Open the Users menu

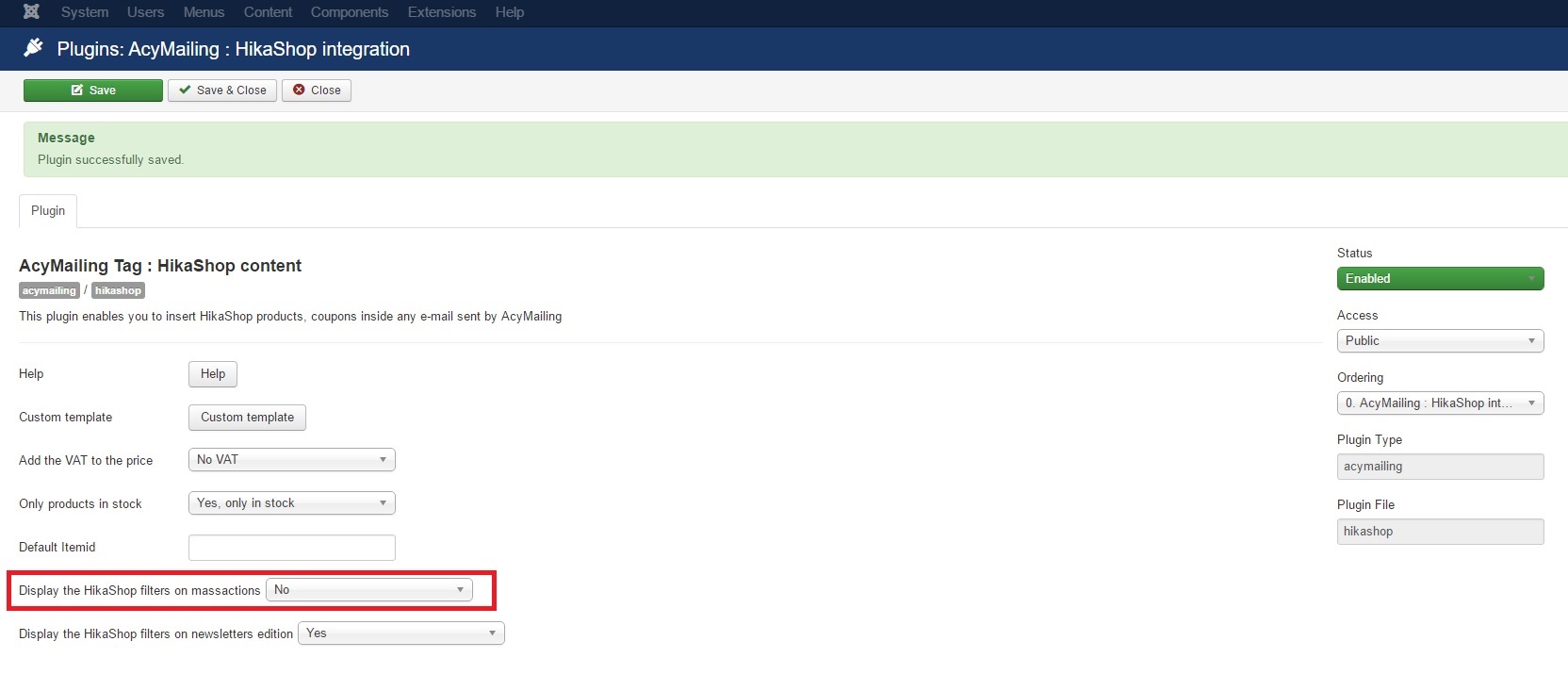pos(145,12)
